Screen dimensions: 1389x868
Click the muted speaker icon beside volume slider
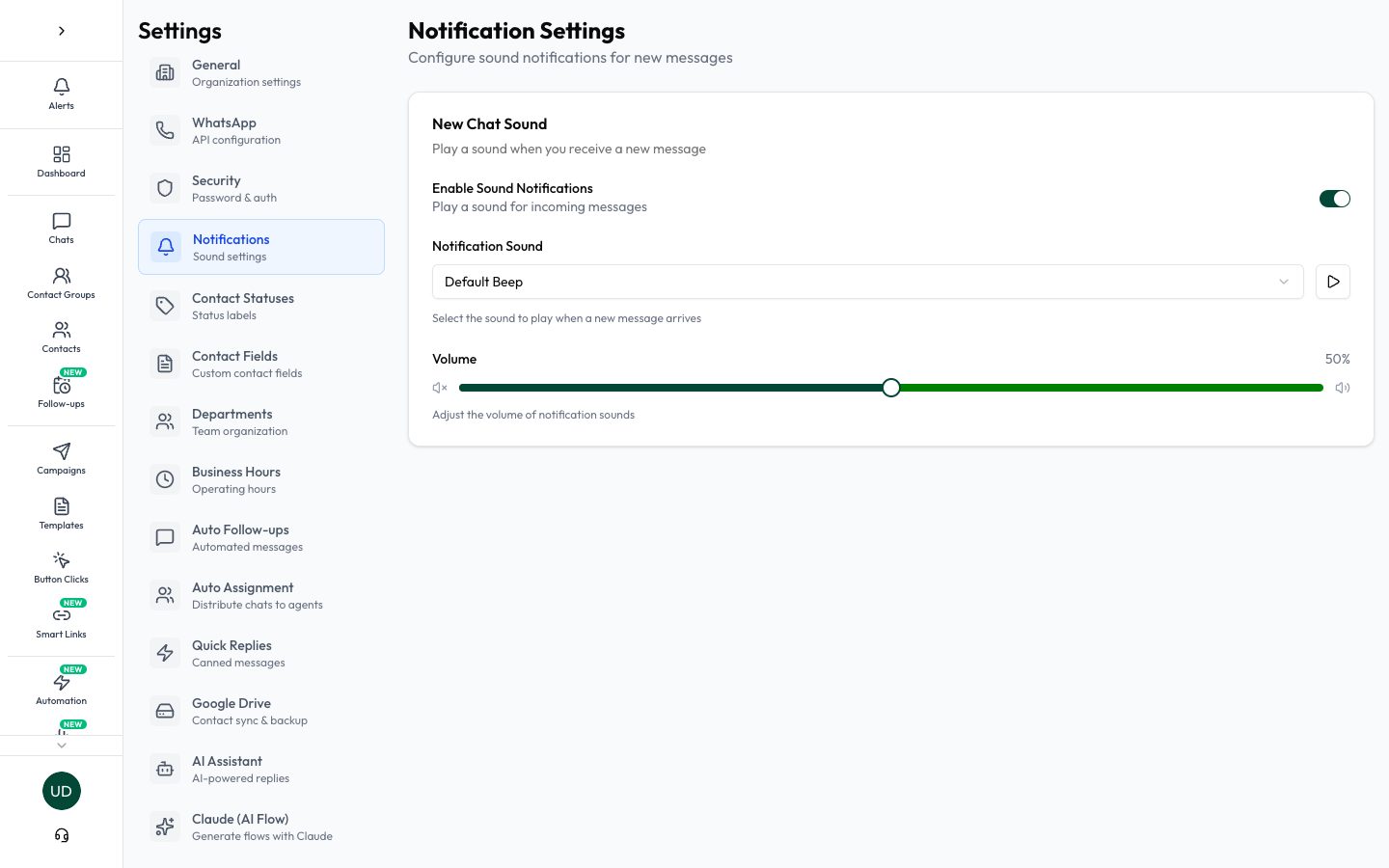[x=440, y=388]
